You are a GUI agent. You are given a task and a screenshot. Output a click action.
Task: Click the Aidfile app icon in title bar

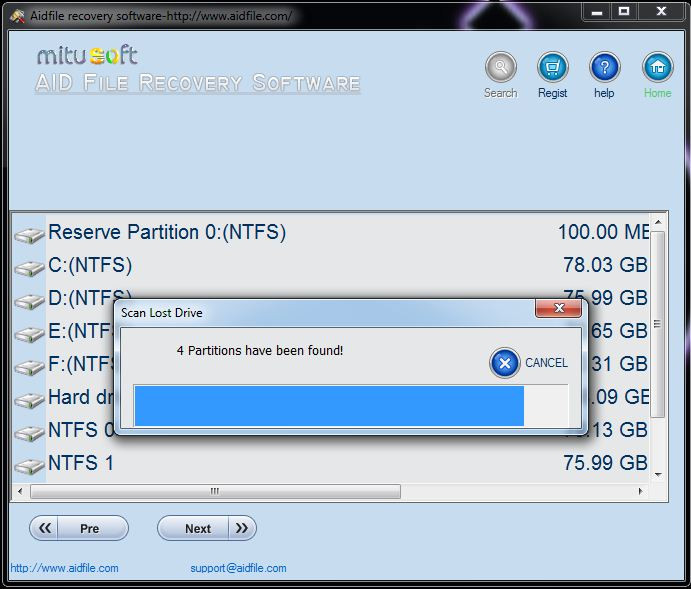tap(17, 16)
